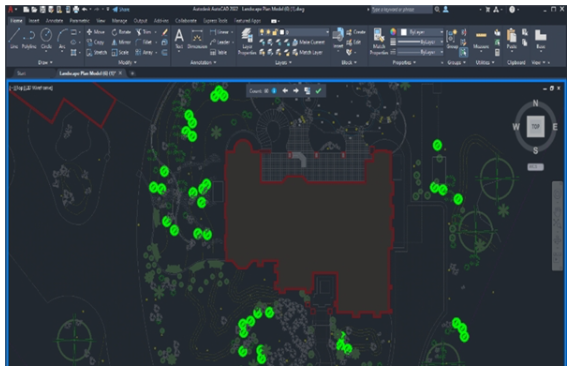Open the ByLayer linetype dropdown
This screenshot has width=571, height=369.
coord(421,52)
